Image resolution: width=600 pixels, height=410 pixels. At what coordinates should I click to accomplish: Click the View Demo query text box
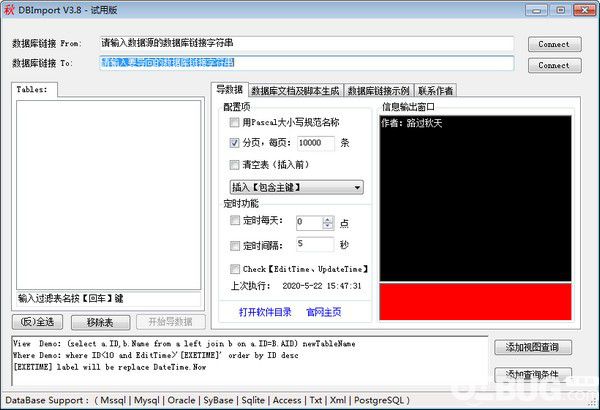click(x=250, y=361)
